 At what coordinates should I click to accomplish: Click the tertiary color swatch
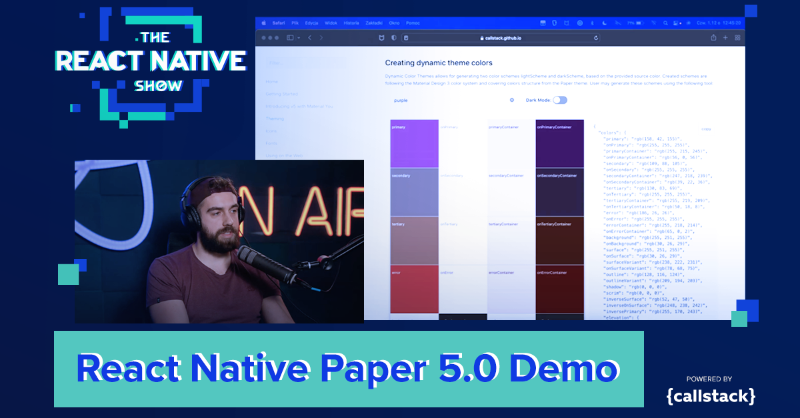pyautogui.click(x=414, y=241)
